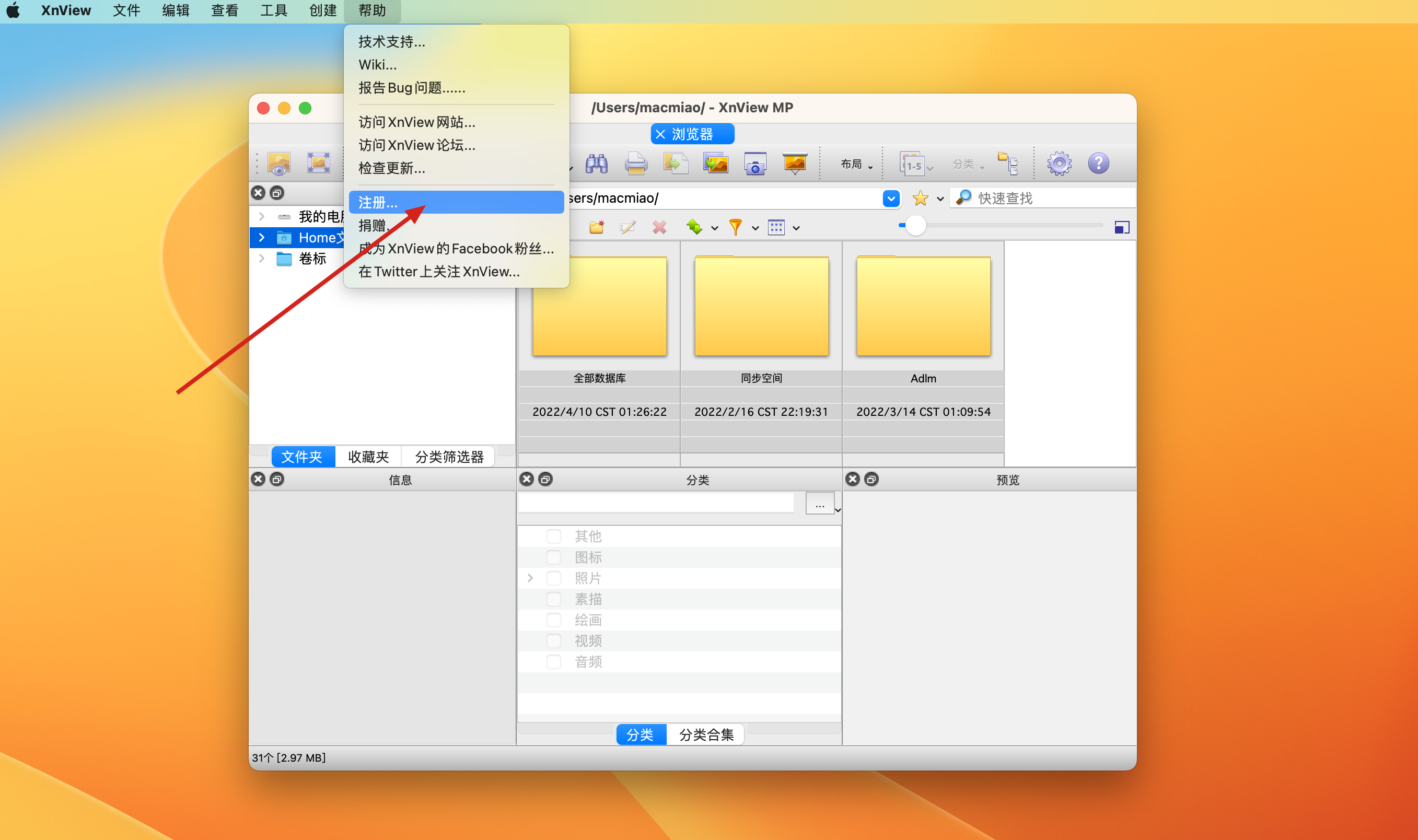
Task: Expand the 照片 category tree
Action: (530, 578)
